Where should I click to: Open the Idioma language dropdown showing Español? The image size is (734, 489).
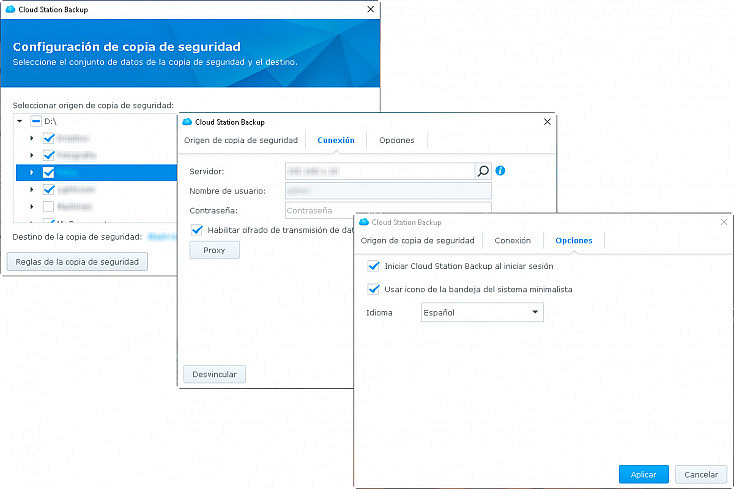coord(482,312)
